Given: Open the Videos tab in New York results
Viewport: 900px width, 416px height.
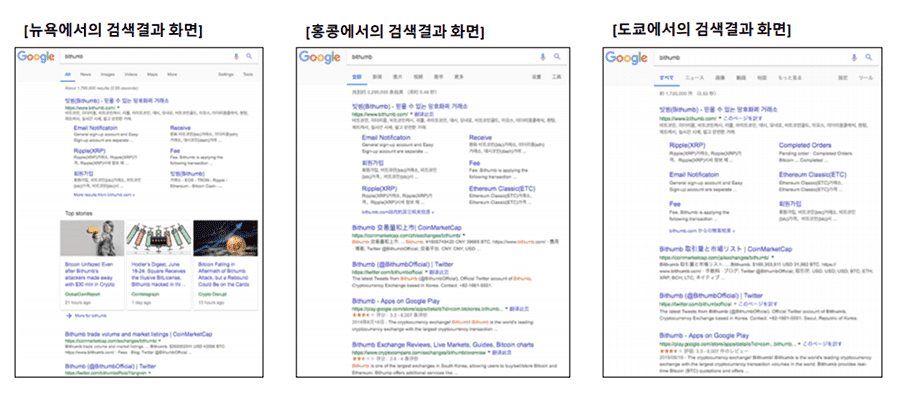Looking at the screenshot, I should pos(131,74).
